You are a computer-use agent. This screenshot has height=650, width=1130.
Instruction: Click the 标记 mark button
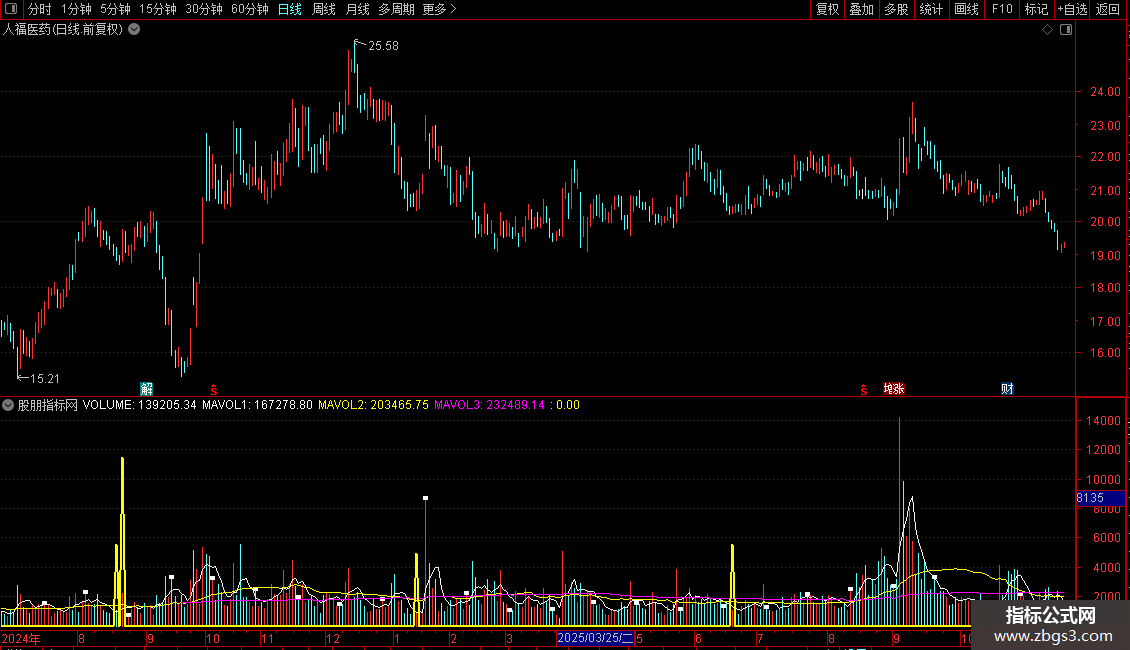tap(1036, 9)
